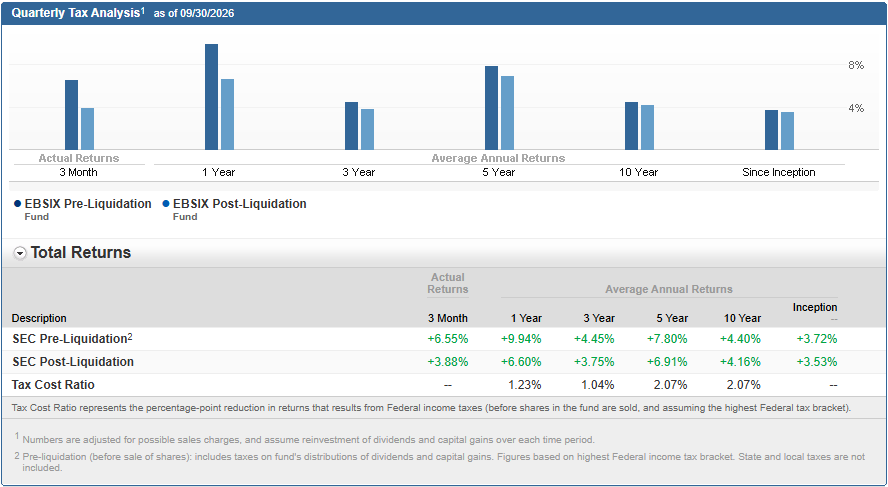Click the +3.75% post-liquidation 3 Year value

[x=594, y=362]
